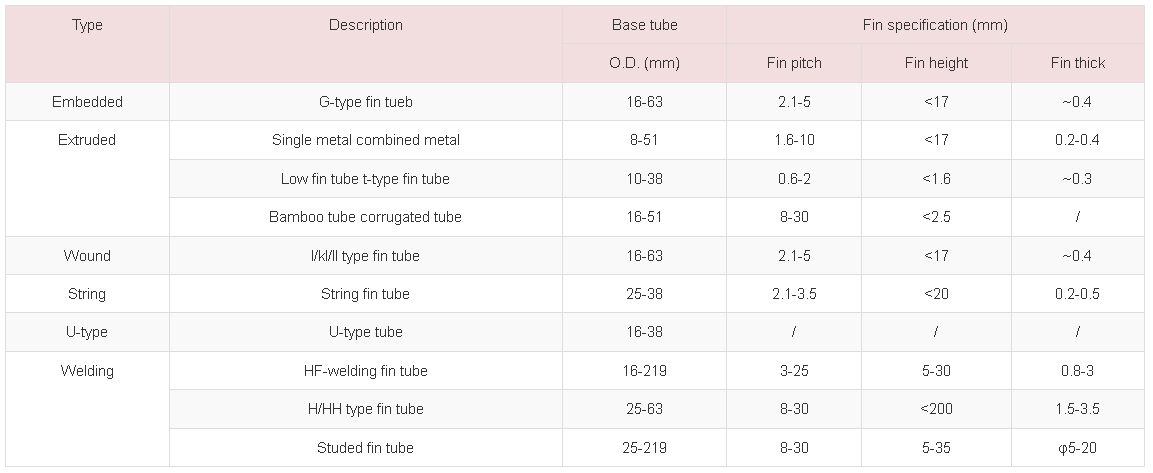Select Low fin tube t-type row
Viewport: 1153px width, 473px height.
click(x=657, y=179)
